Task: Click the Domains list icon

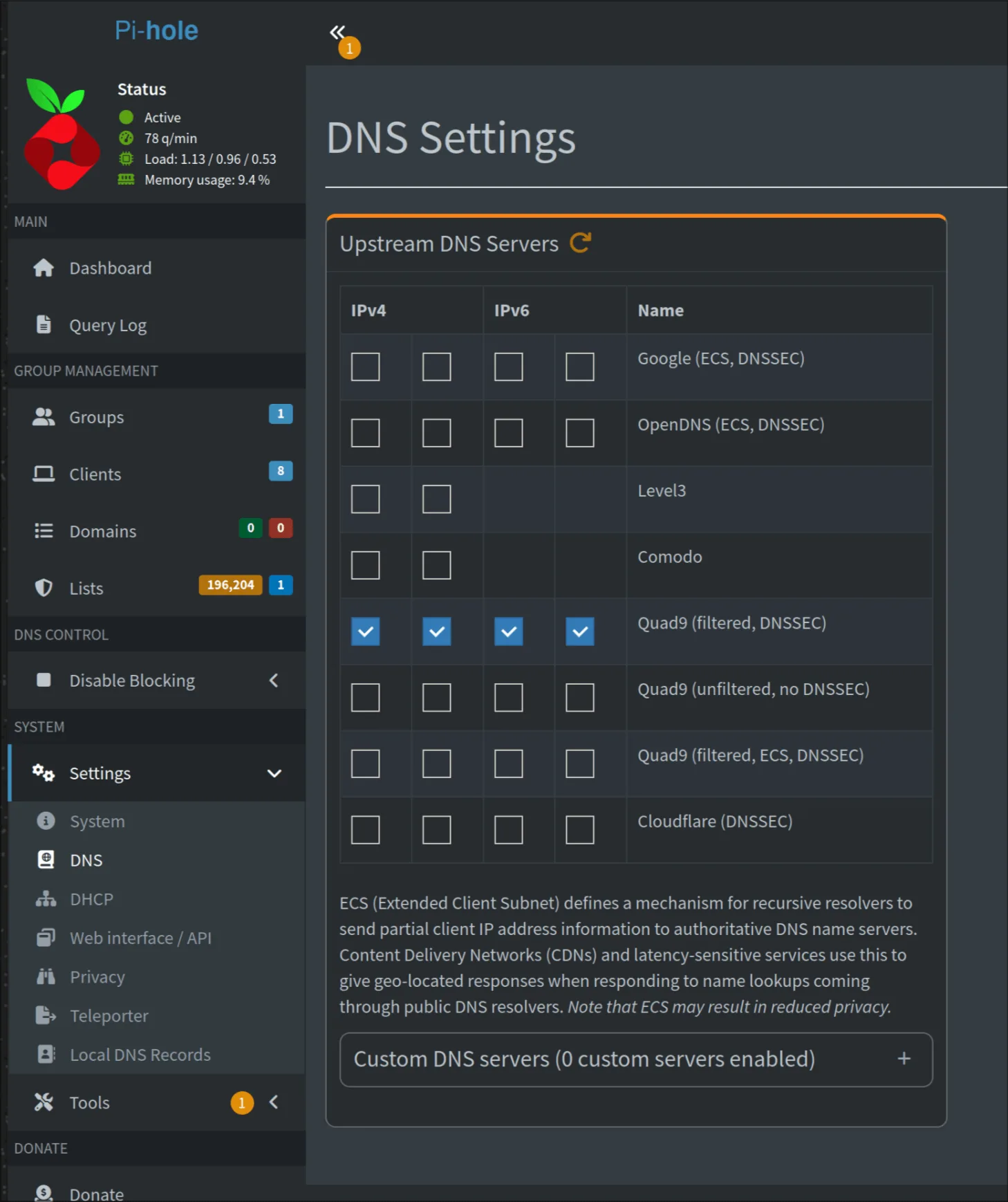Action: [x=44, y=531]
